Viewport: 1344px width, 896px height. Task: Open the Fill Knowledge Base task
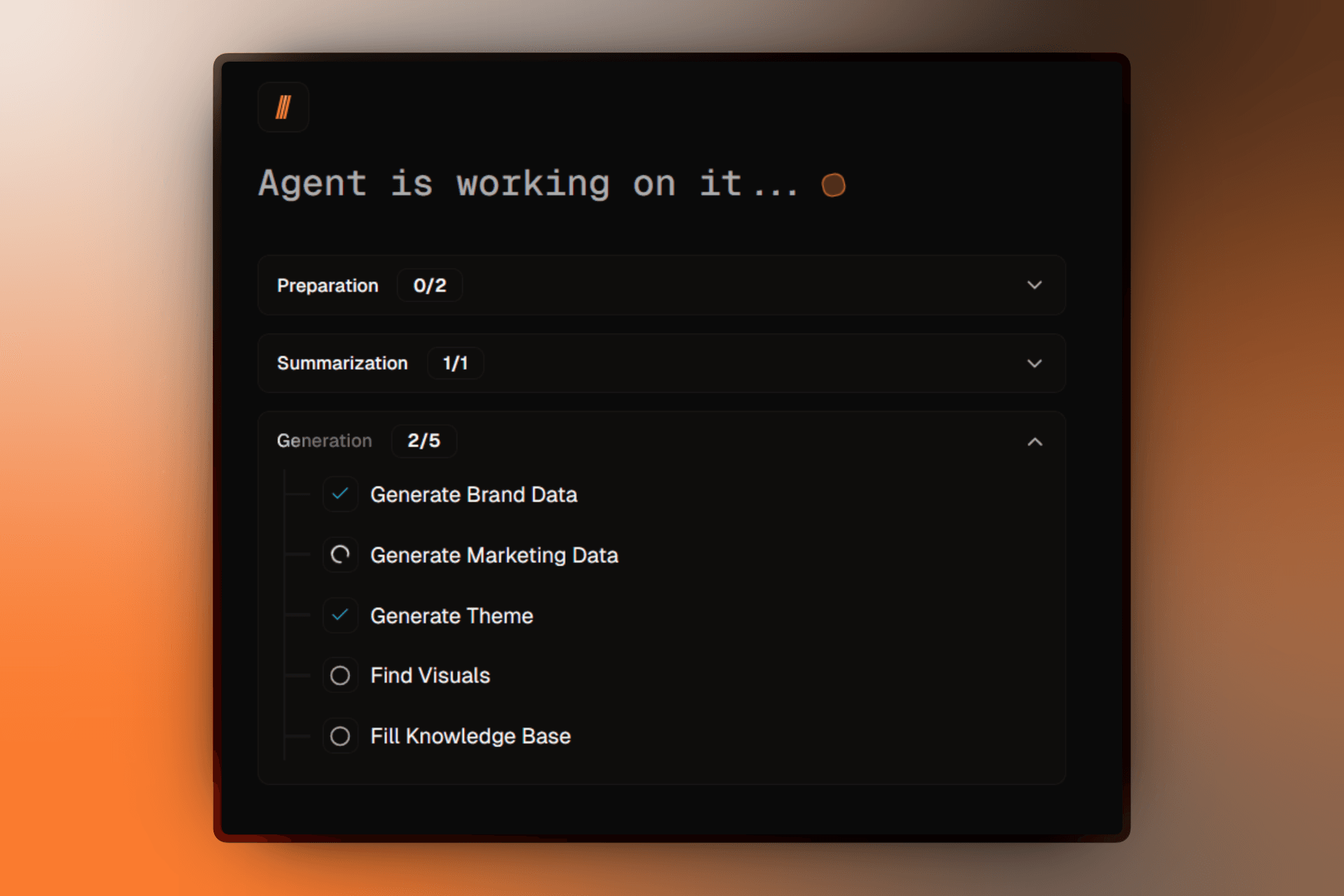[470, 736]
